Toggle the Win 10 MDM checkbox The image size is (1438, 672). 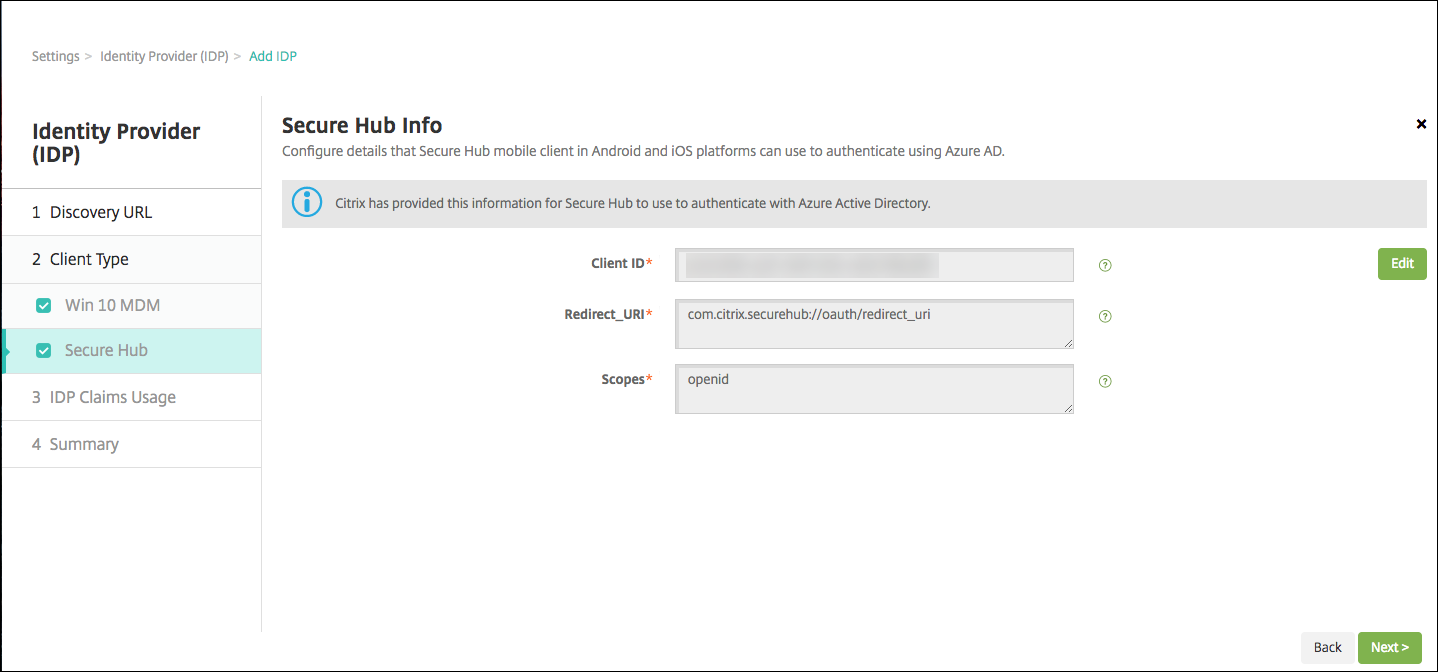pos(43,306)
